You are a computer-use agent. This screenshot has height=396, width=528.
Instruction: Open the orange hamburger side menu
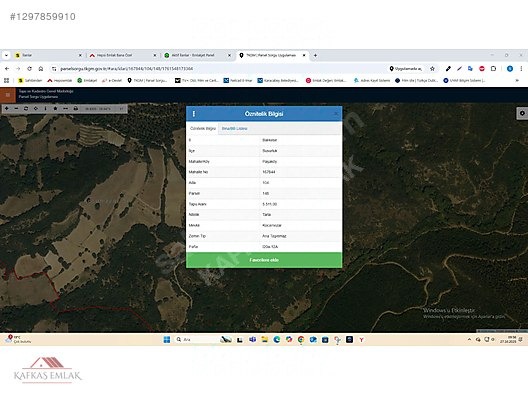[x=8, y=95]
